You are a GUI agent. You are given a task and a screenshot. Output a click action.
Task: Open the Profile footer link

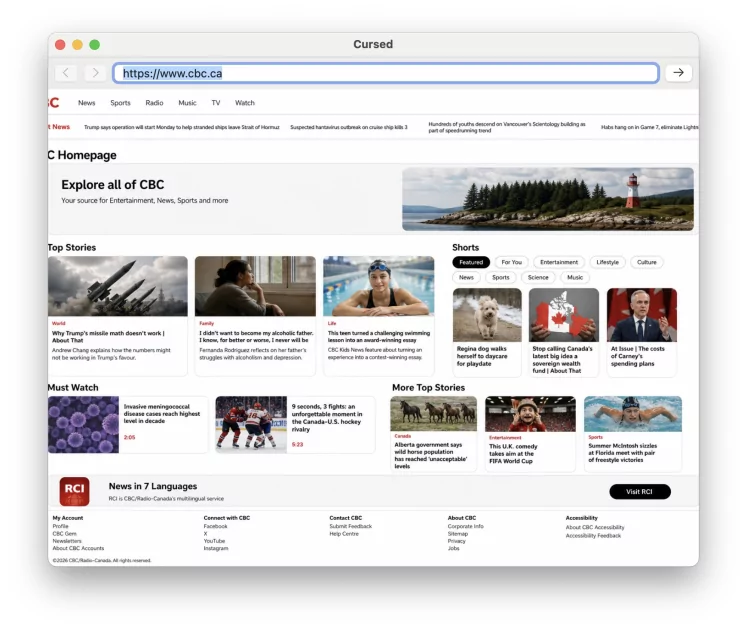click(61, 526)
